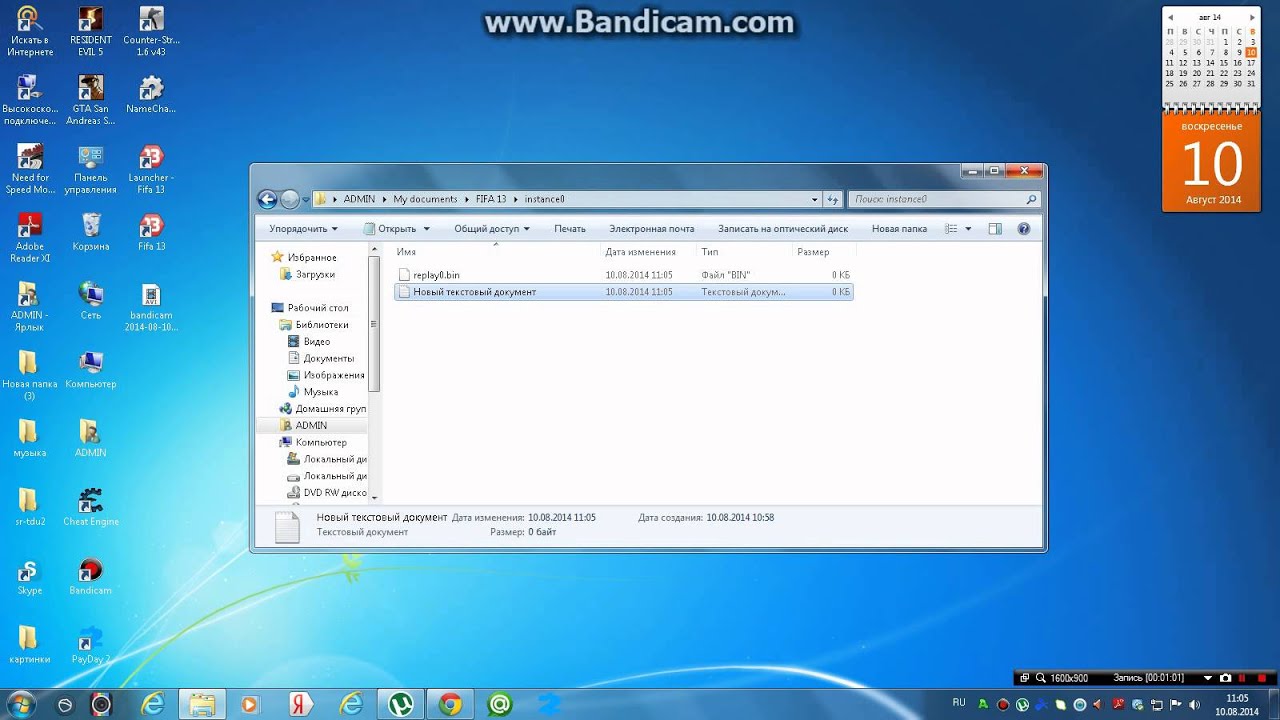The image size is (1280, 720).
Task: Expand the arrow after ADMIN in breadcrumb
Action: click(x=384, y=199)
